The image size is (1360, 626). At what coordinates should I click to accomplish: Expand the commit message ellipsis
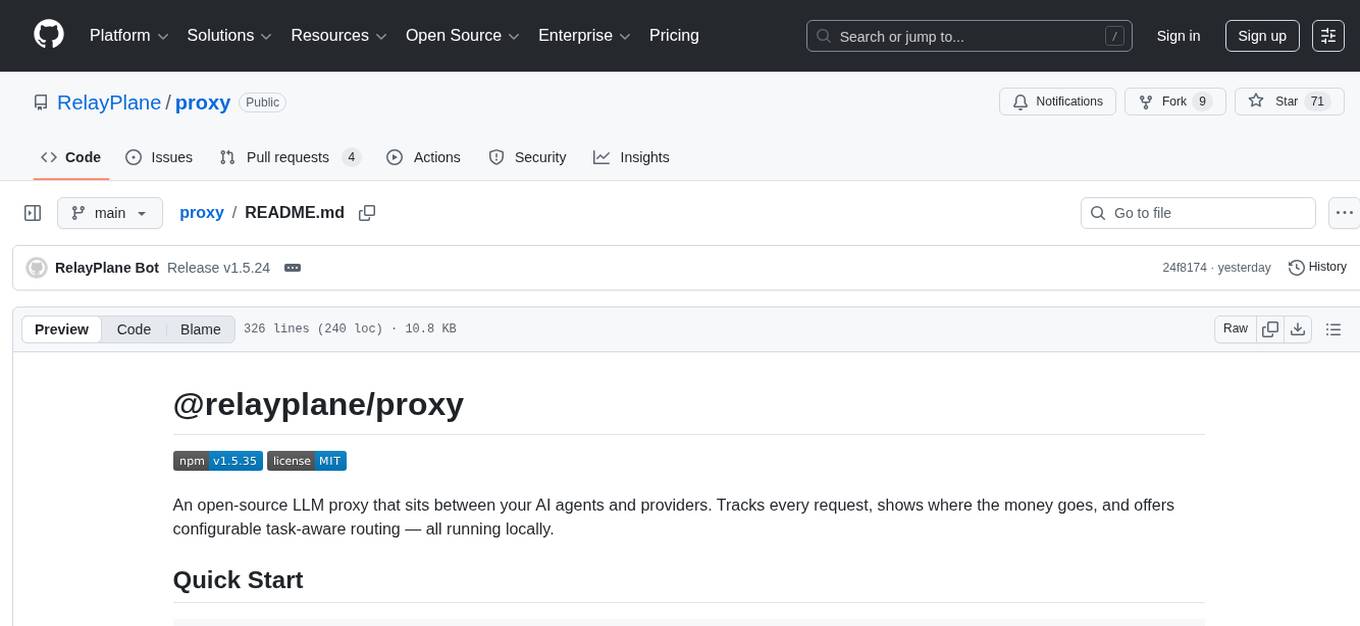[x=292, y=267]
